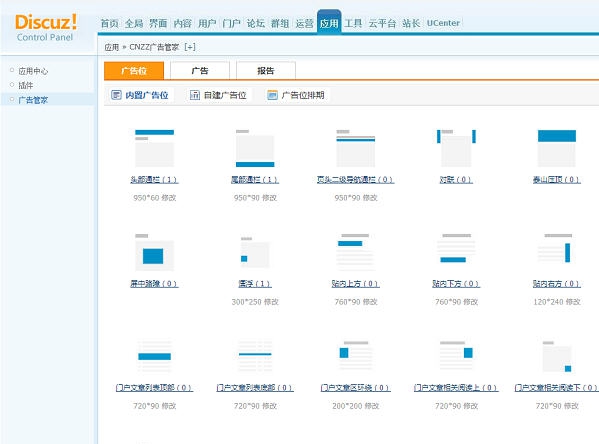Open the 界面 top menu

tap(158, 23)
